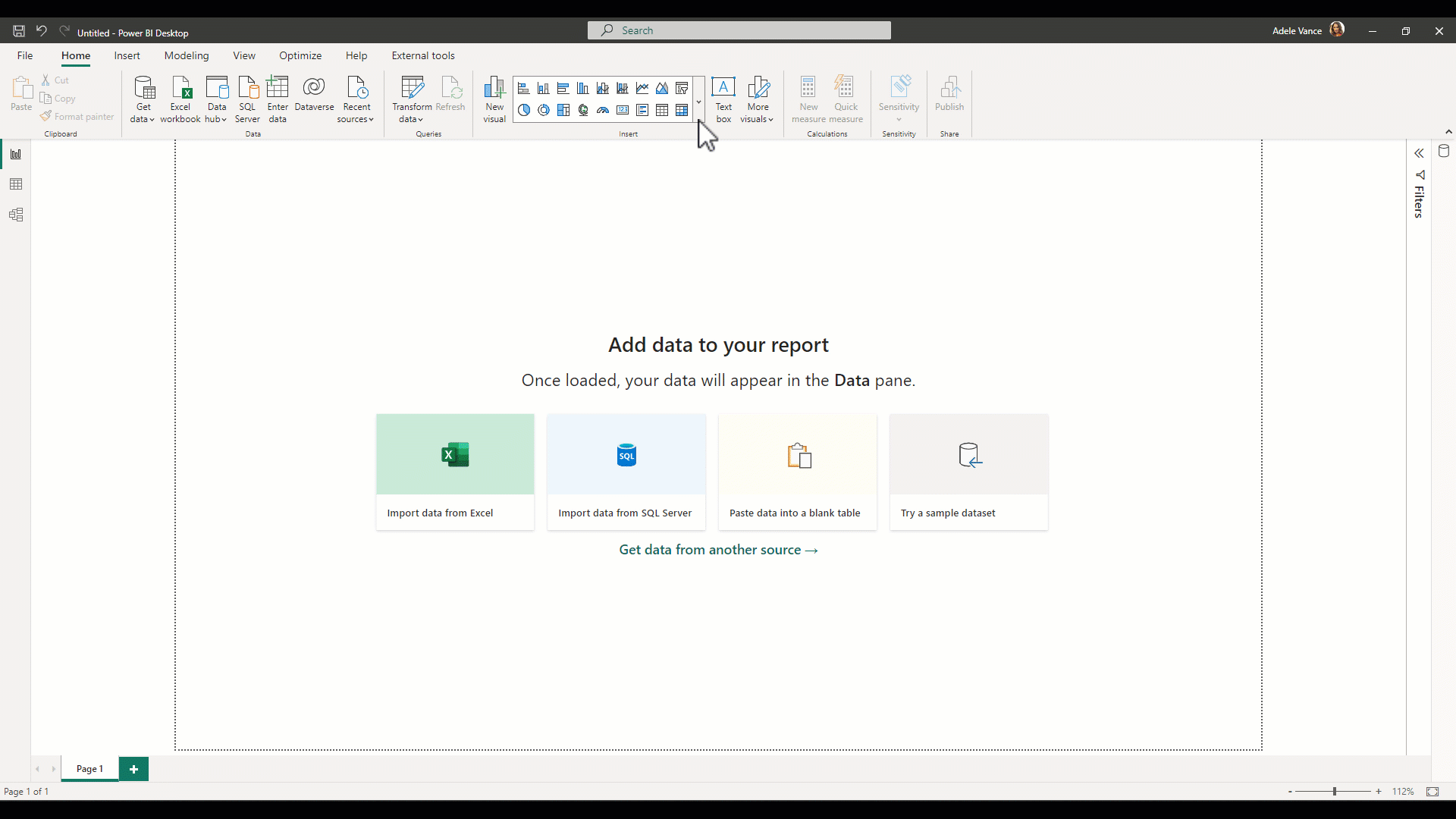Open Dataverse connector from ribbon
Screen dimensions: 1456x819
tap(314, 94)
